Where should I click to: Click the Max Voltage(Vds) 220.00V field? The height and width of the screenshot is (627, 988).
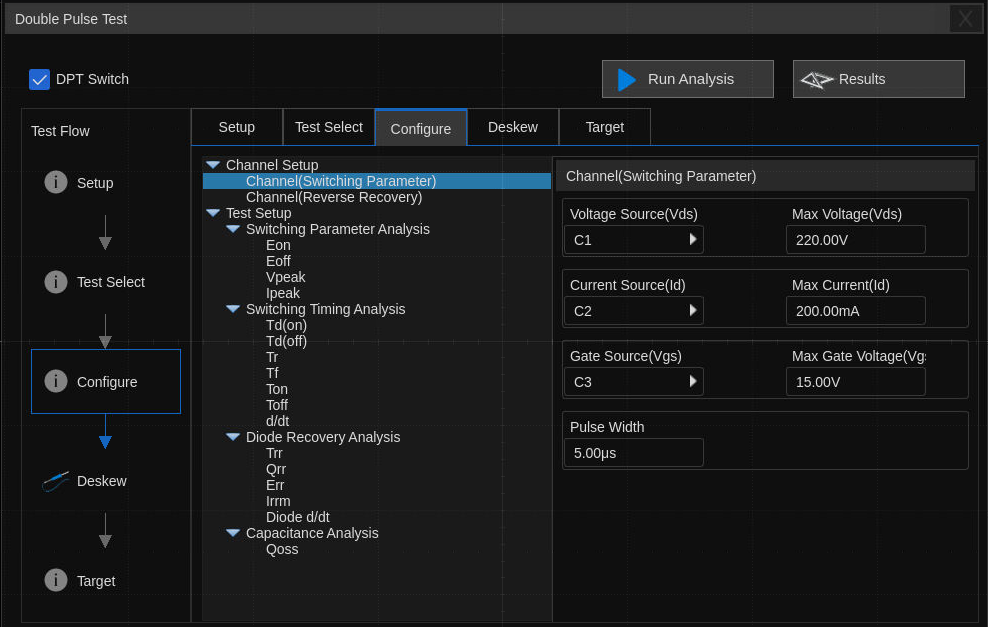[x=855, y=240]
